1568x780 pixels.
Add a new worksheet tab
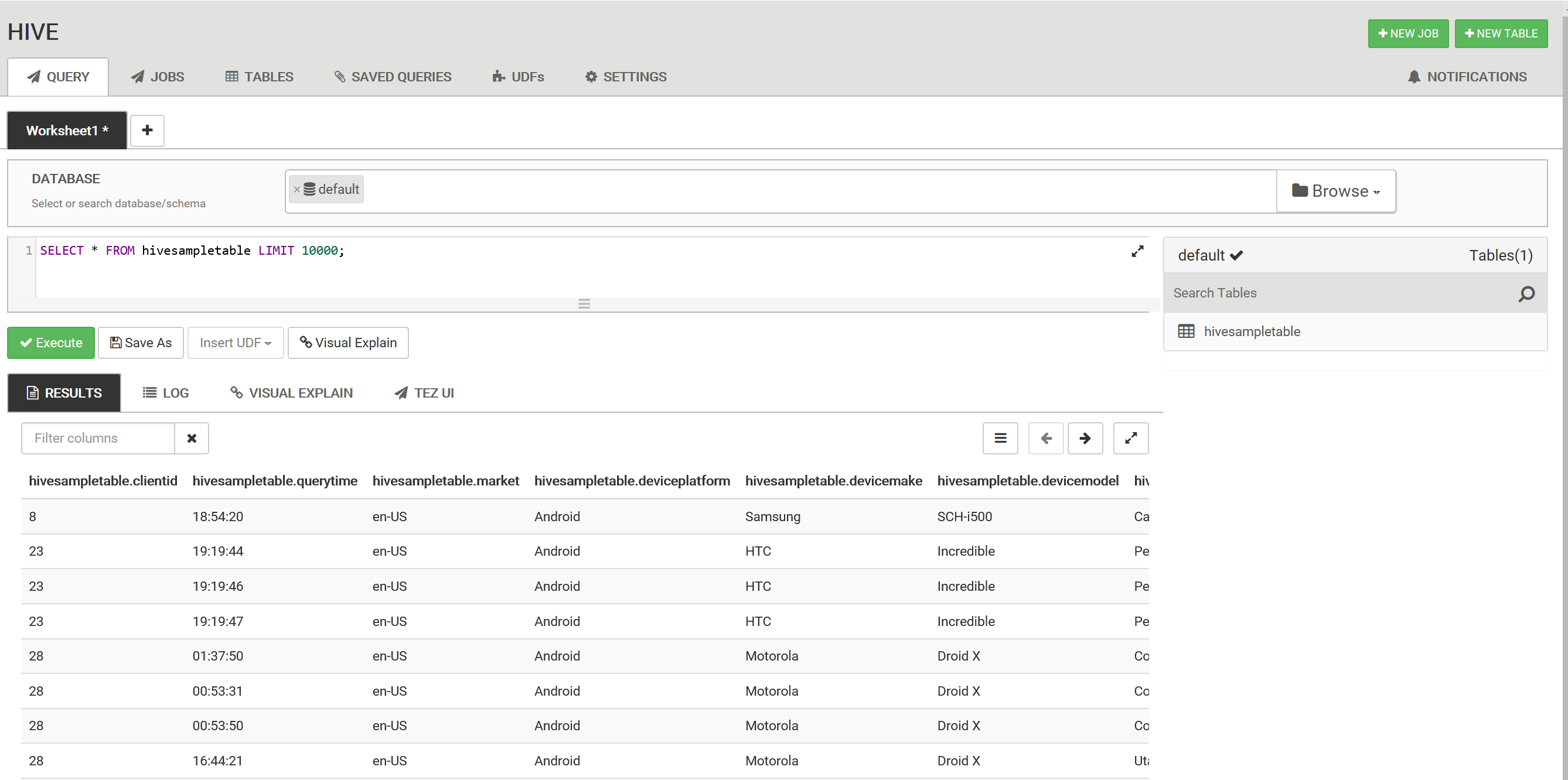coord(147,130)
